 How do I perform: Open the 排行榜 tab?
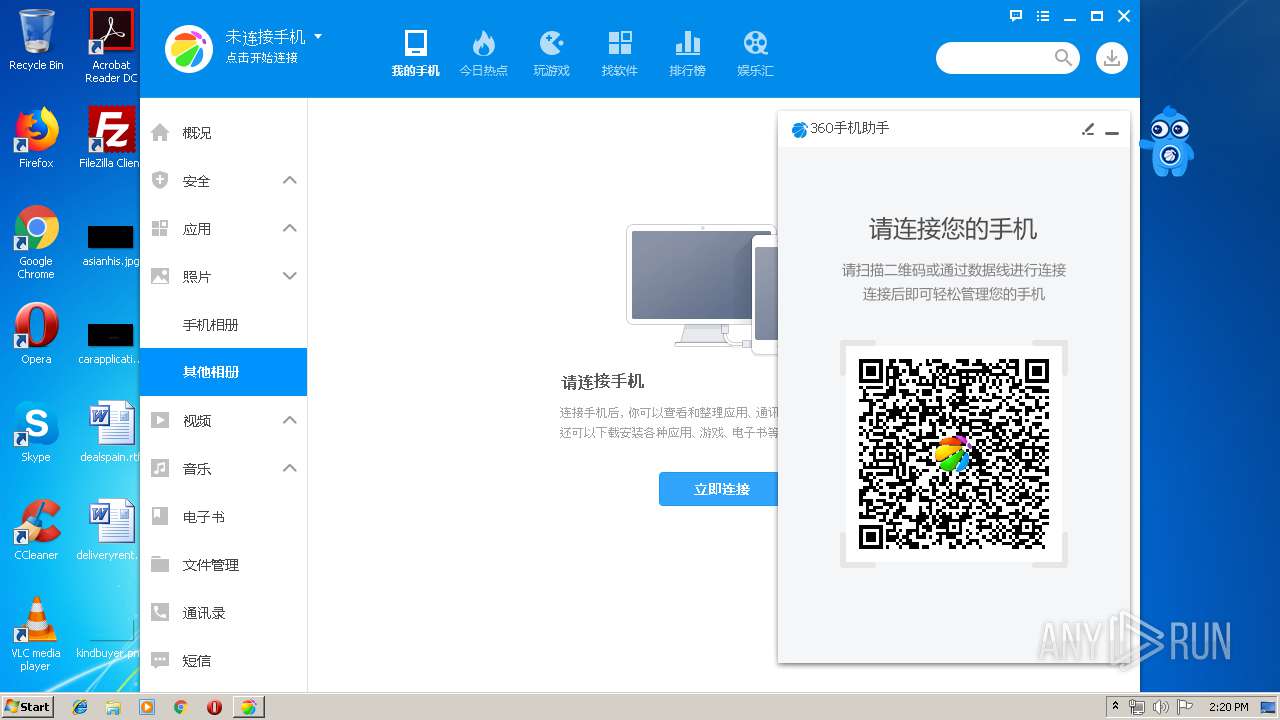click(x=687, y=53)
